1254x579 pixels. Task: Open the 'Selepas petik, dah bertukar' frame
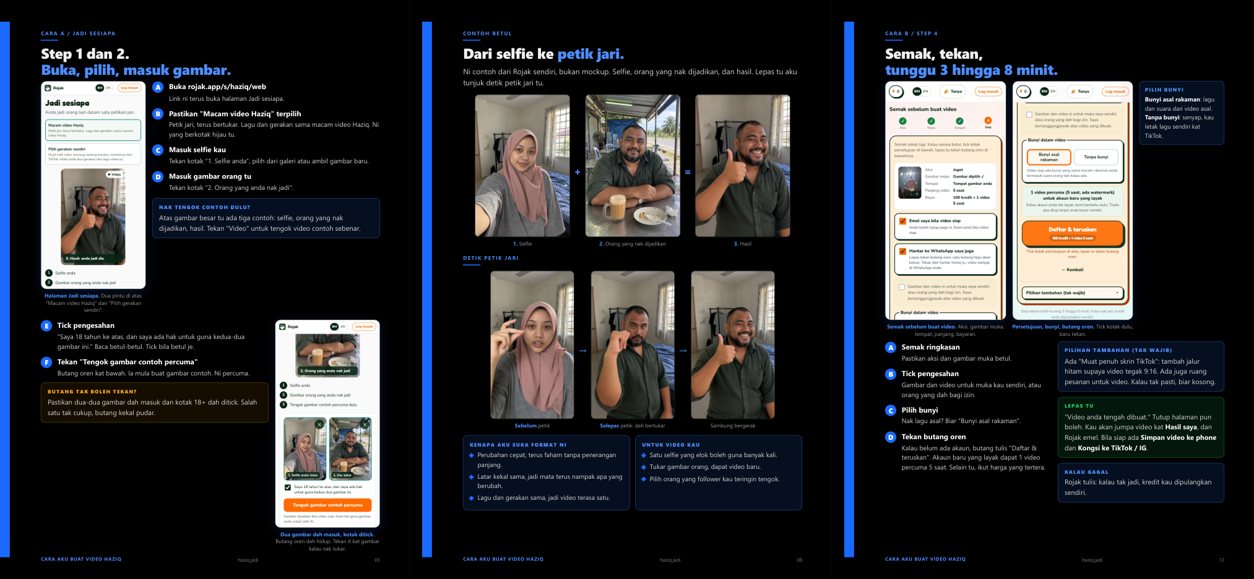pyautogui.click(x=632, y=344)
